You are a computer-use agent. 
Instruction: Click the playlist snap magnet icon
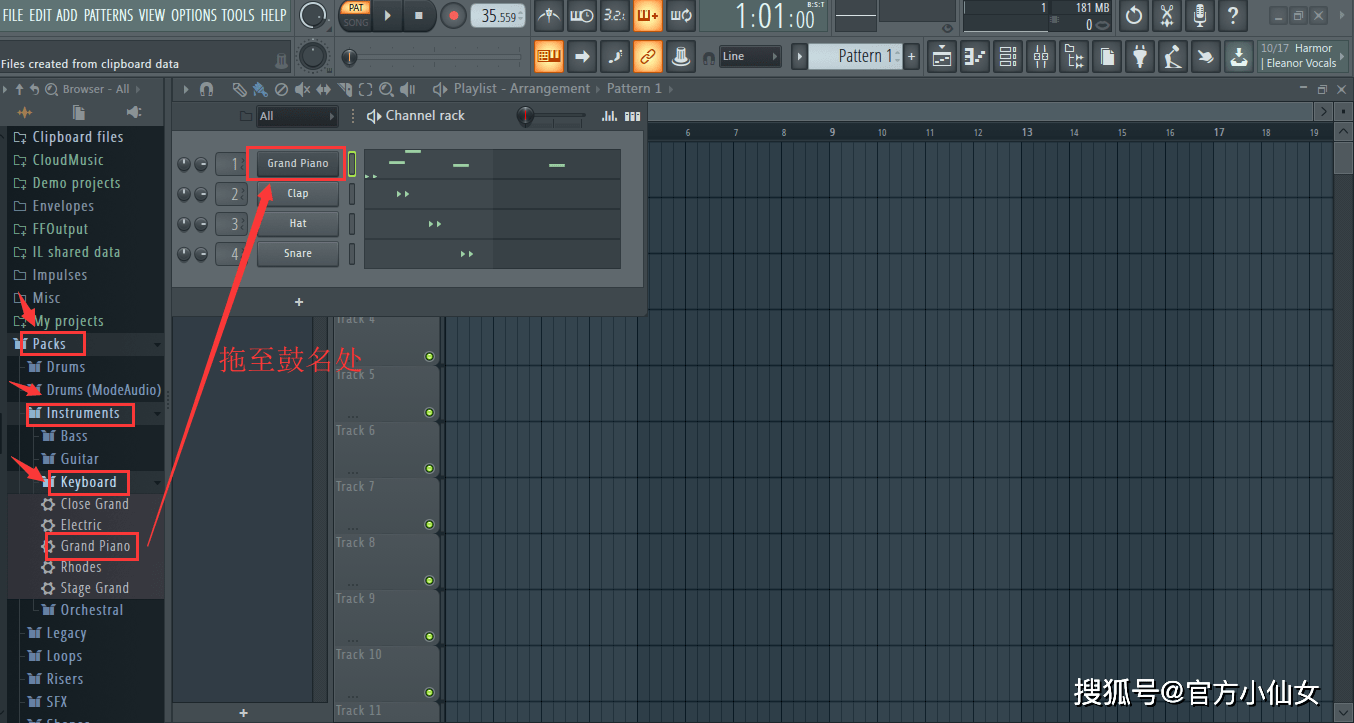click(x=206, y=89)
